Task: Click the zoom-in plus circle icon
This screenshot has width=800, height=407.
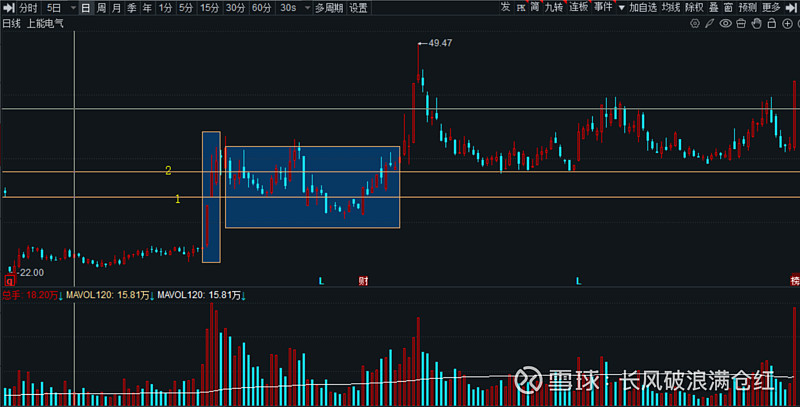Action: tap(787, 23)
